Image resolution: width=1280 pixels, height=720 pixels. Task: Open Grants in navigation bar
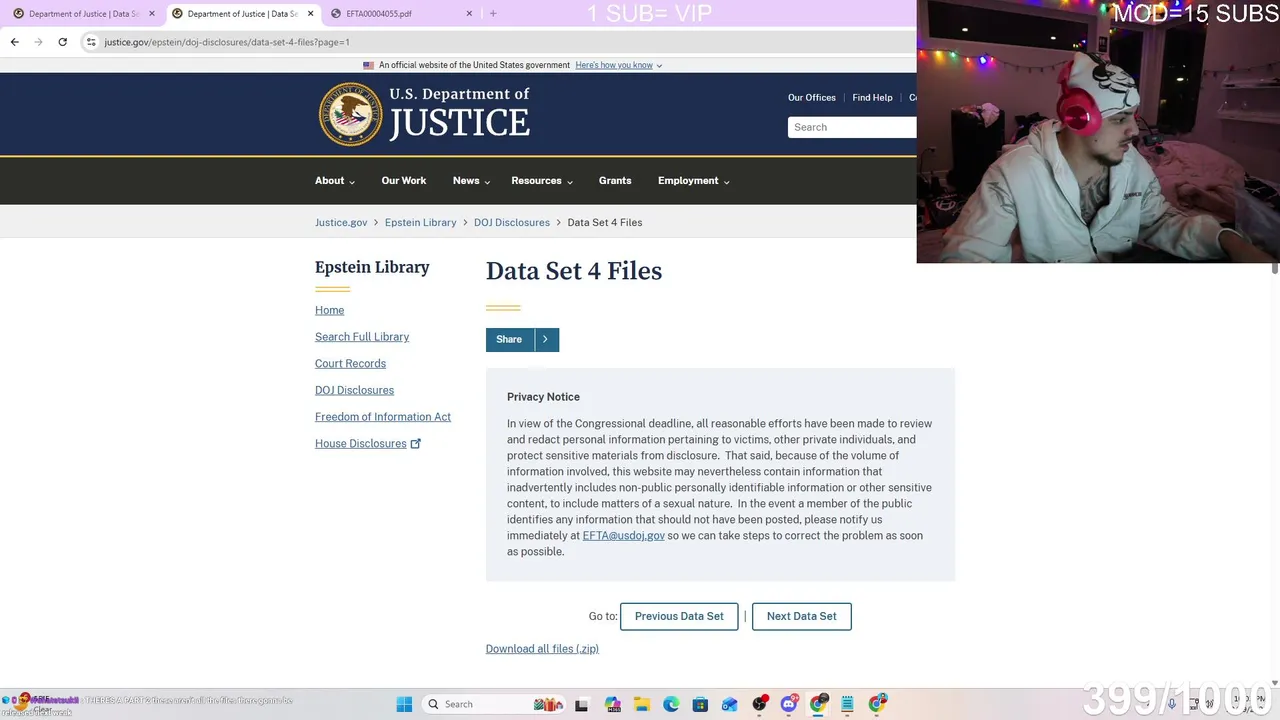coord(615,181)
